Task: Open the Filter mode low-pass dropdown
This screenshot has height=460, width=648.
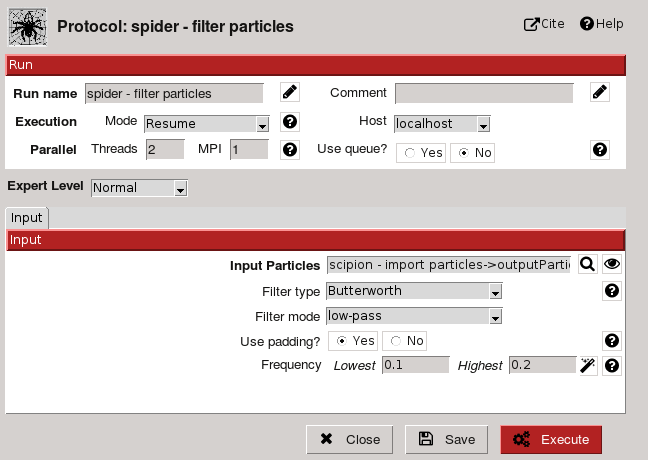Action: tap(414, 316)
